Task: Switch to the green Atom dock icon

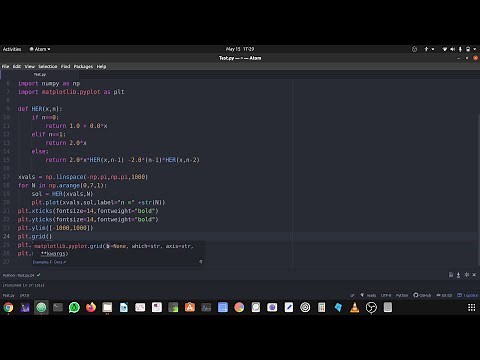Action: coord(41,307)
